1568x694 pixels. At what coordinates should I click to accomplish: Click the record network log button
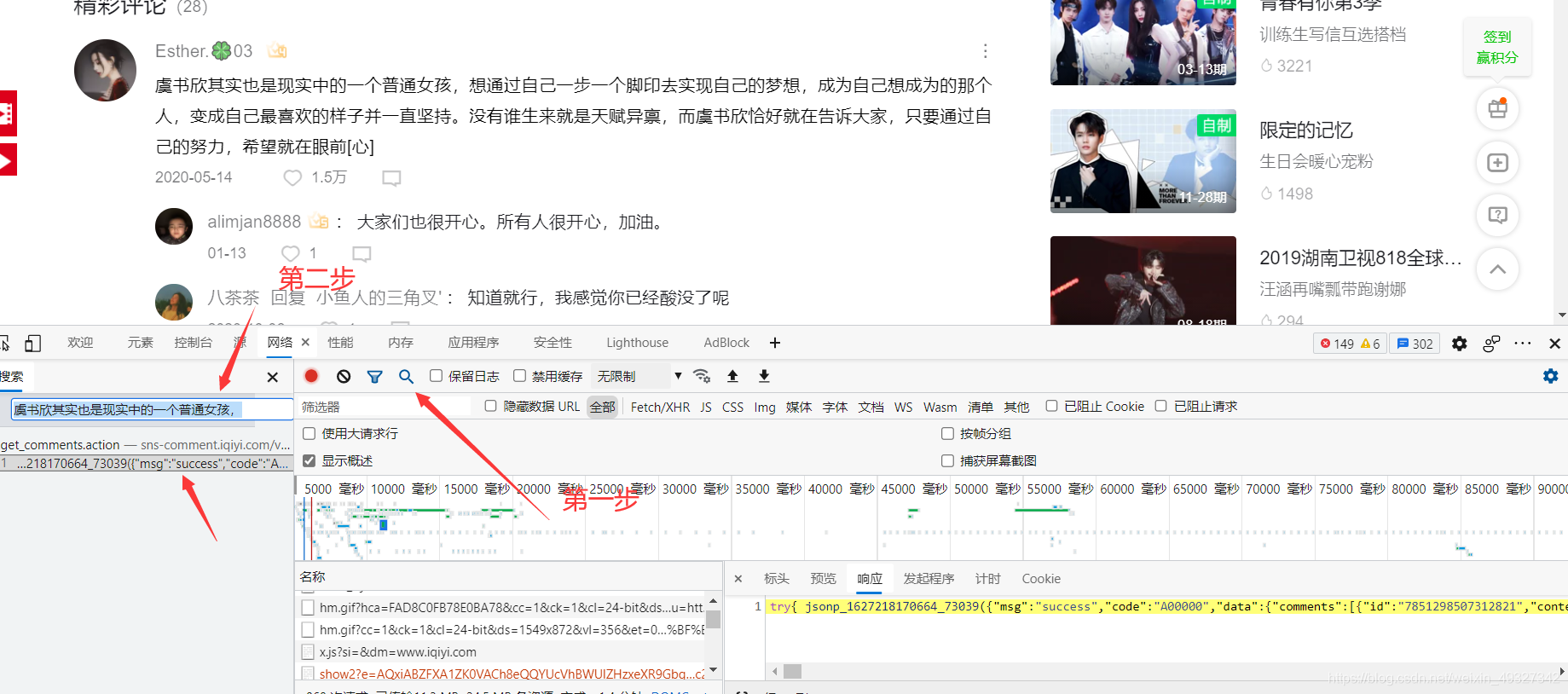click(311, 376)
